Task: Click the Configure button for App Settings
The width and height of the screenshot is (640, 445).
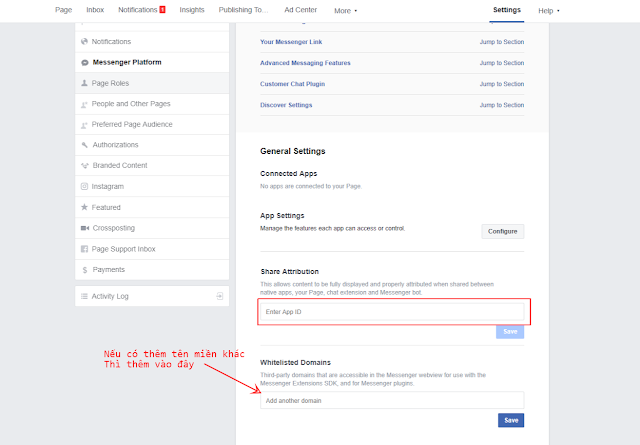Action: coord(502,231)
